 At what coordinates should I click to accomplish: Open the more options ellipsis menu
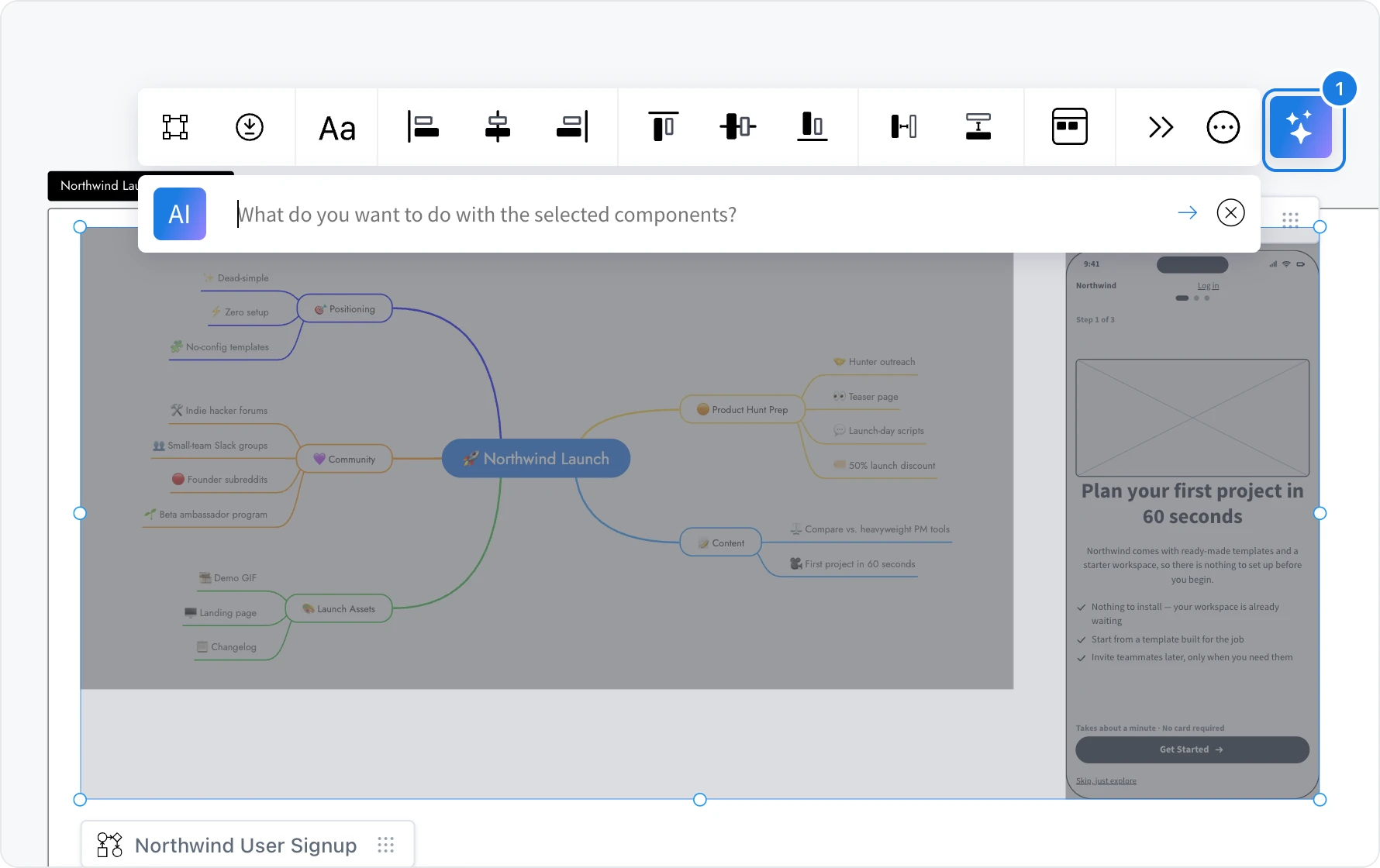pyautogui.click(x=1223, y=127)
